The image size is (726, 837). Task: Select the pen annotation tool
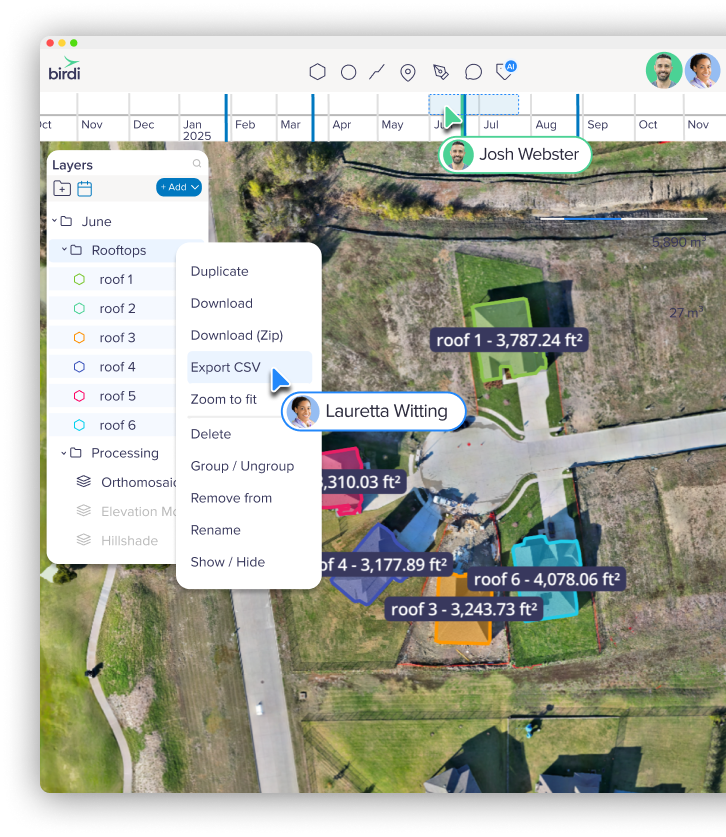pyautogui.click(x=441, y=72)
